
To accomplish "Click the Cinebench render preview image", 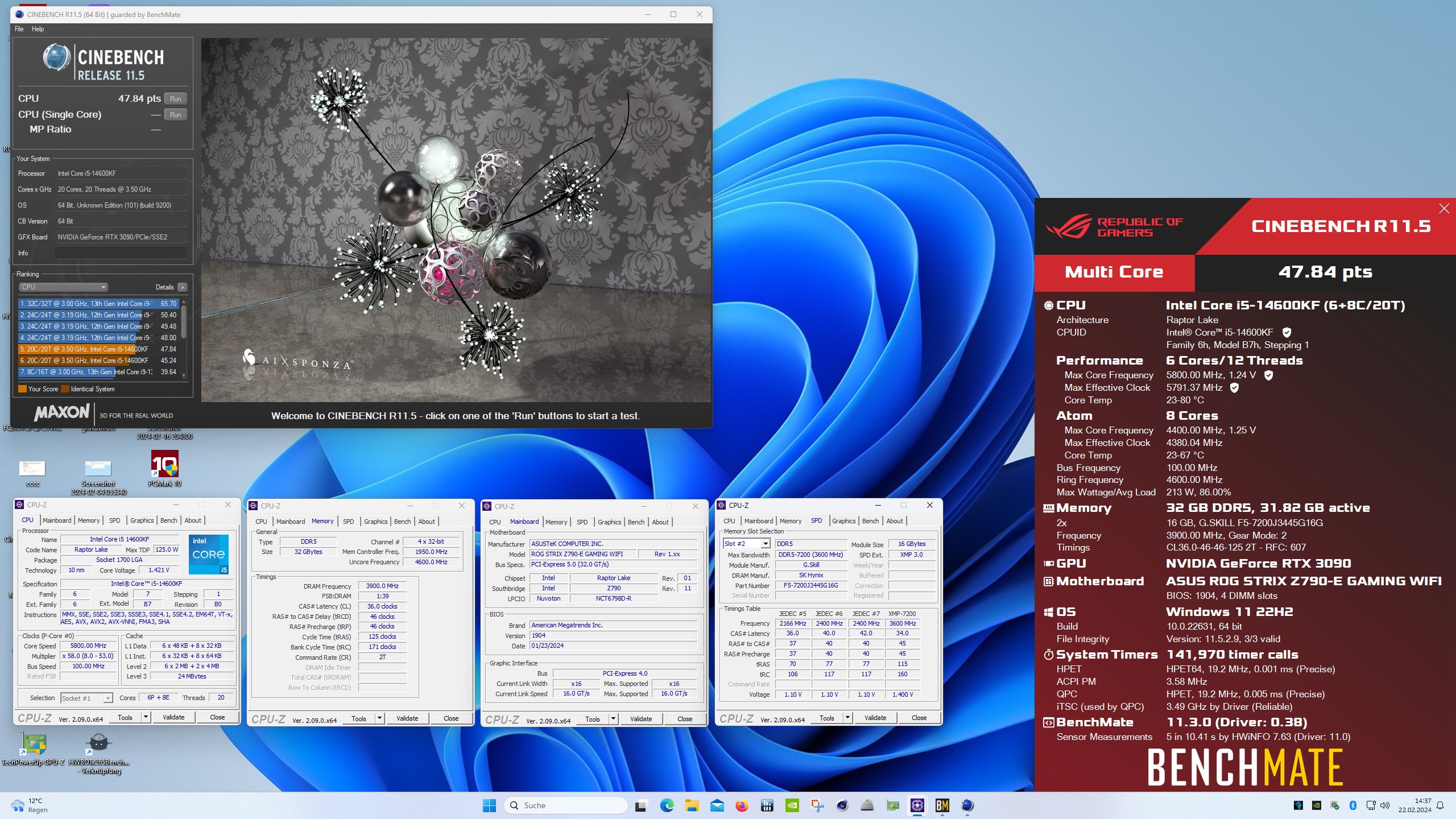I will [x=456, y=220].
